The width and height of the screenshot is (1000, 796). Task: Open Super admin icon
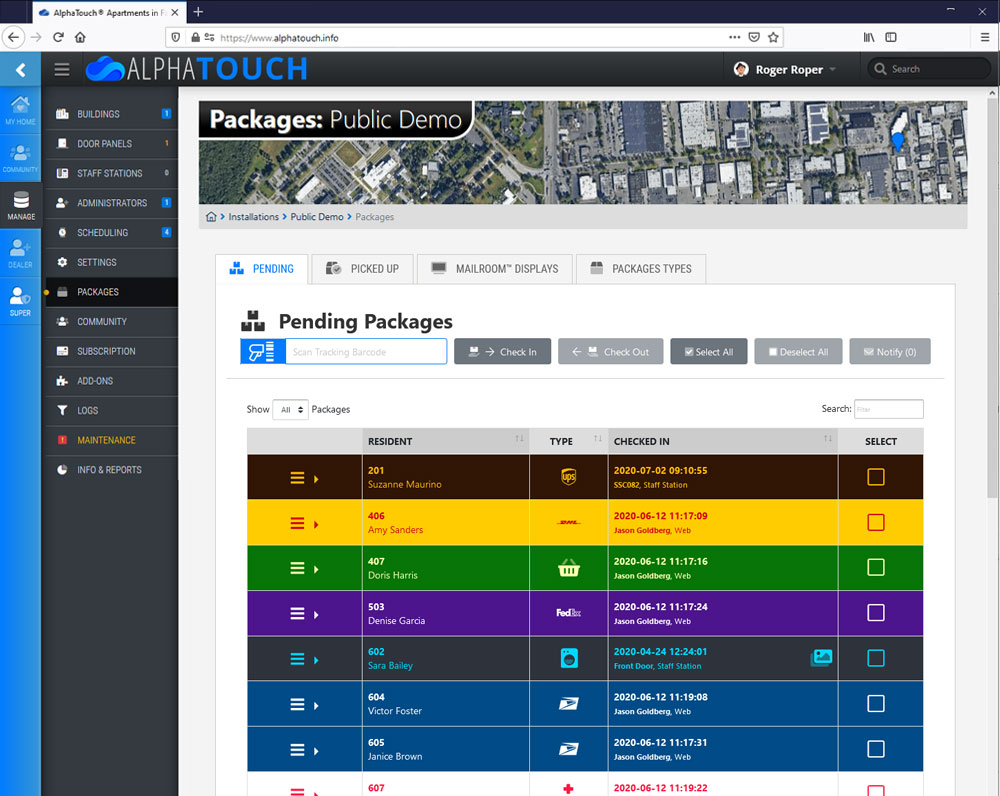20,301
